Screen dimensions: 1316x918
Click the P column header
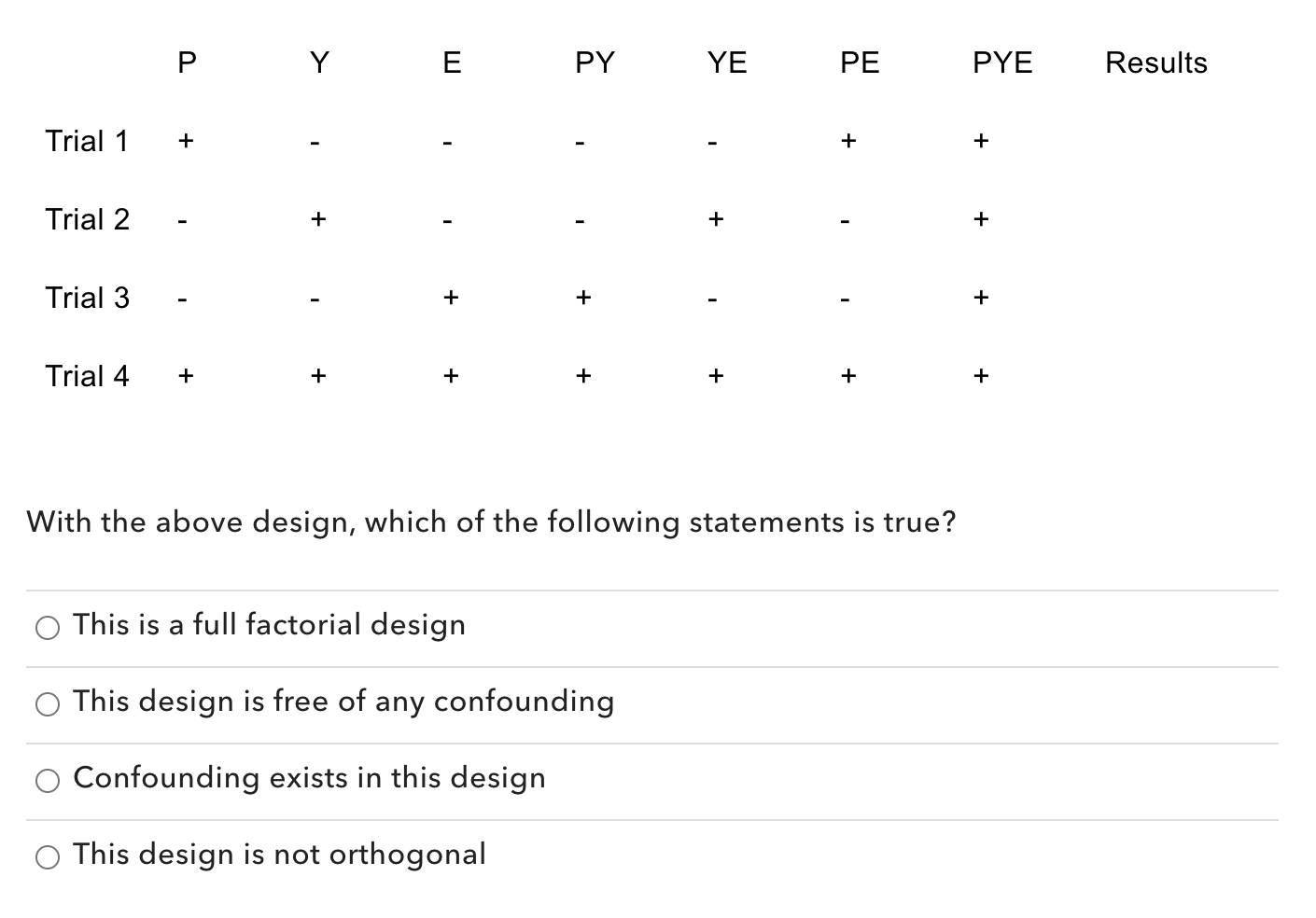click(187, 62)
